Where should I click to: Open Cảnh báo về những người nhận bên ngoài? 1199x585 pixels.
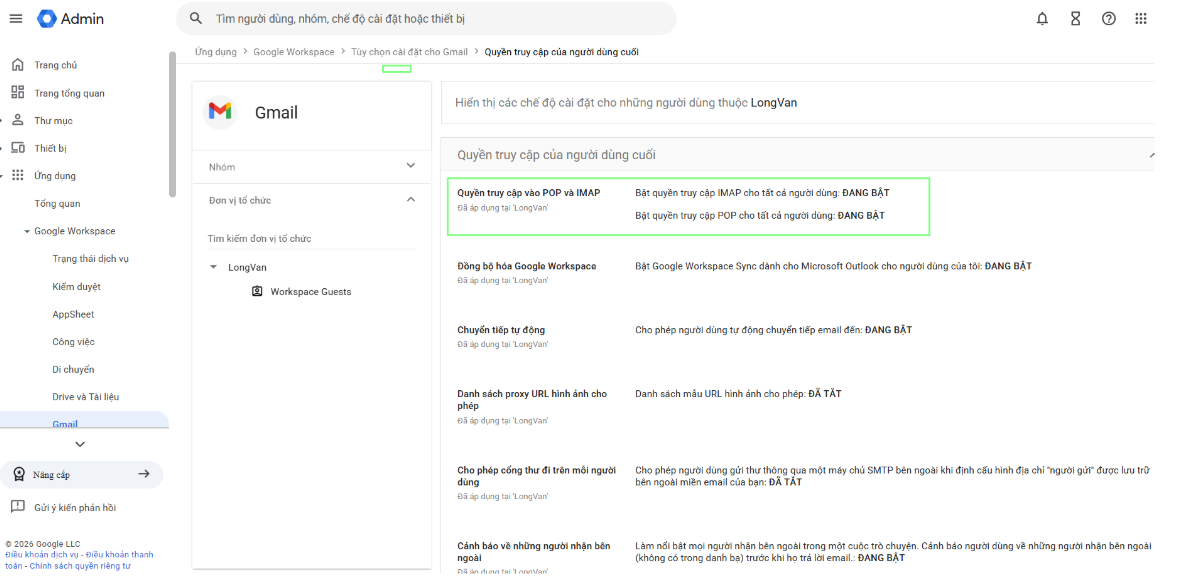534,552
